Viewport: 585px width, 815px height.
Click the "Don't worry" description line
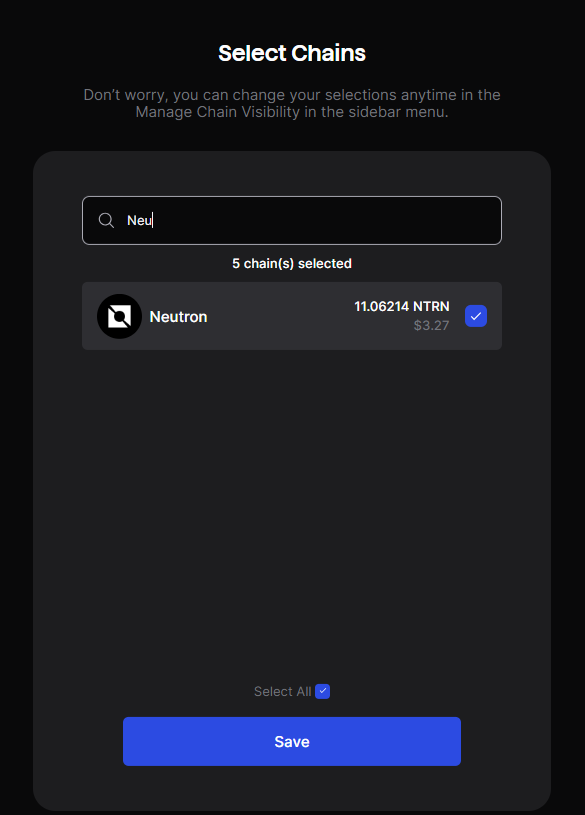point(292,95)
